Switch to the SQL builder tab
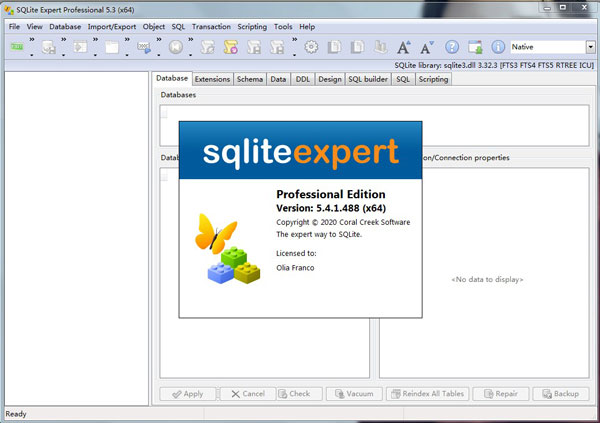This screenshot has width=600, height=423. 368,79
